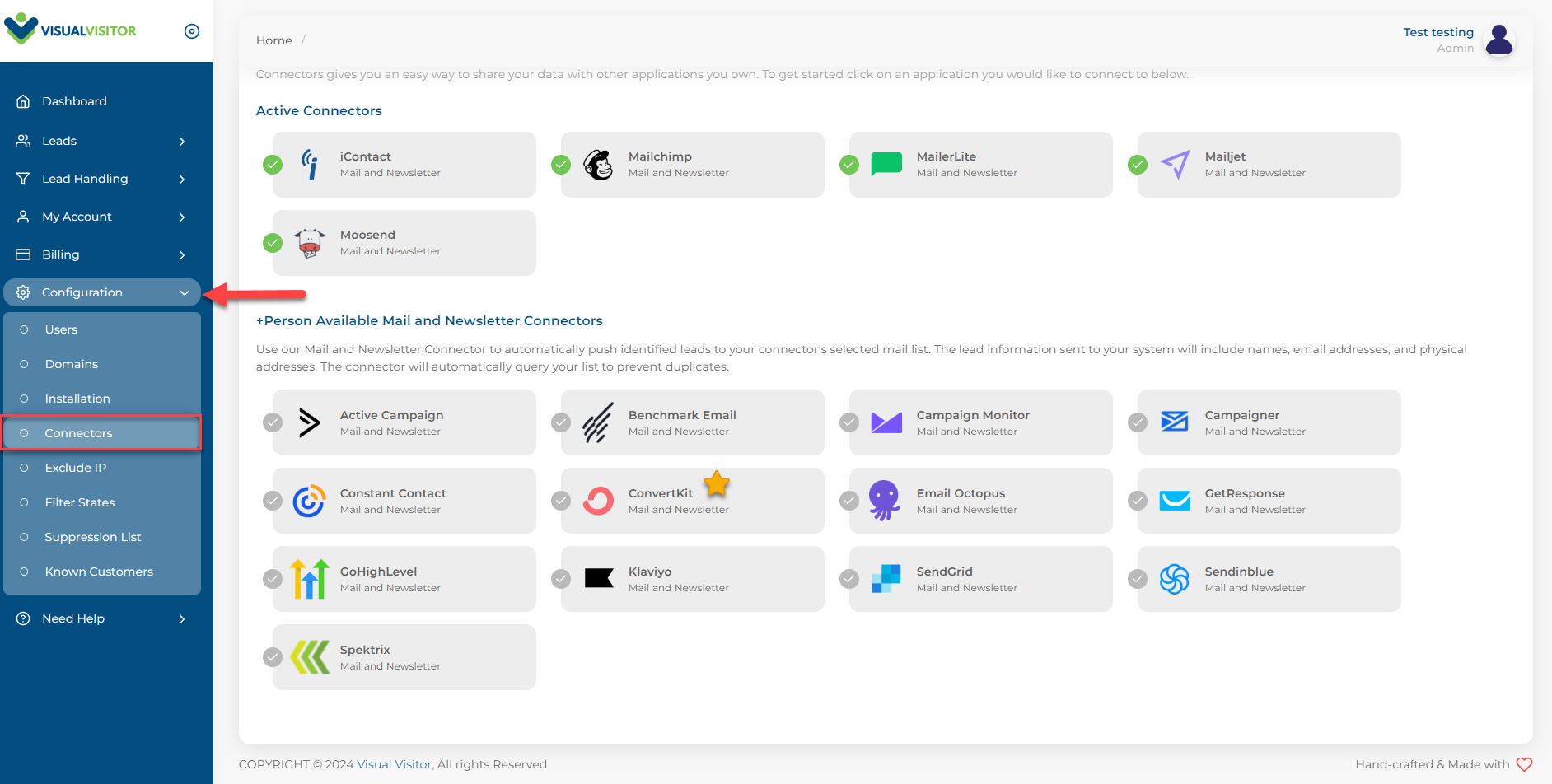Expand the Lead Handling chevron
Viewport: 1552px width, 784px height.
182,180
